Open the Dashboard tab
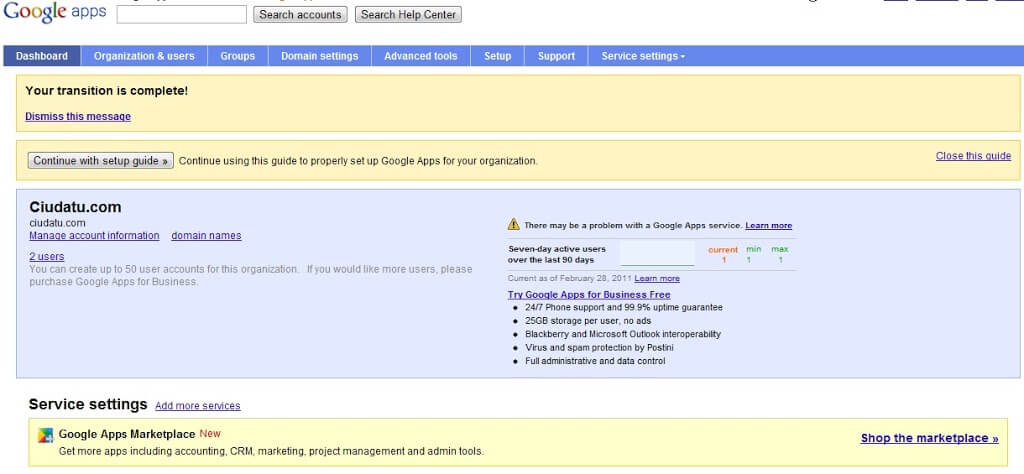1024x474 pixels. [42, 56]
